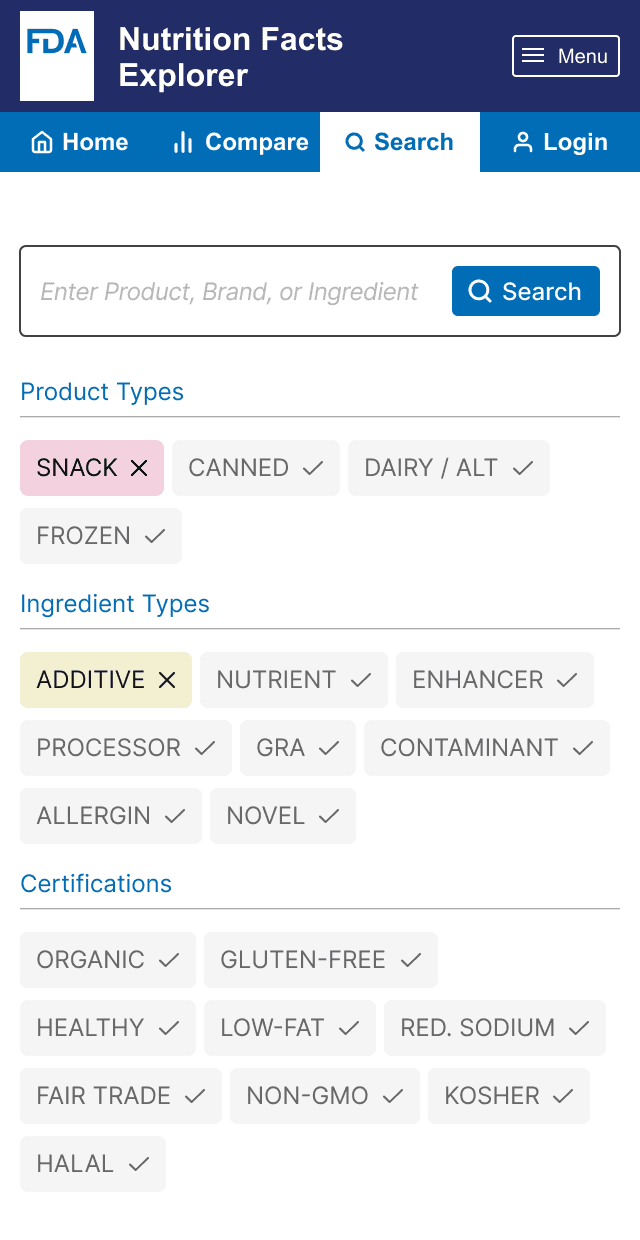The width and height of the screenshot is (640, 1240).
Task: Enable the ORGANIC certification filter
Action: (x=107, y=959)
